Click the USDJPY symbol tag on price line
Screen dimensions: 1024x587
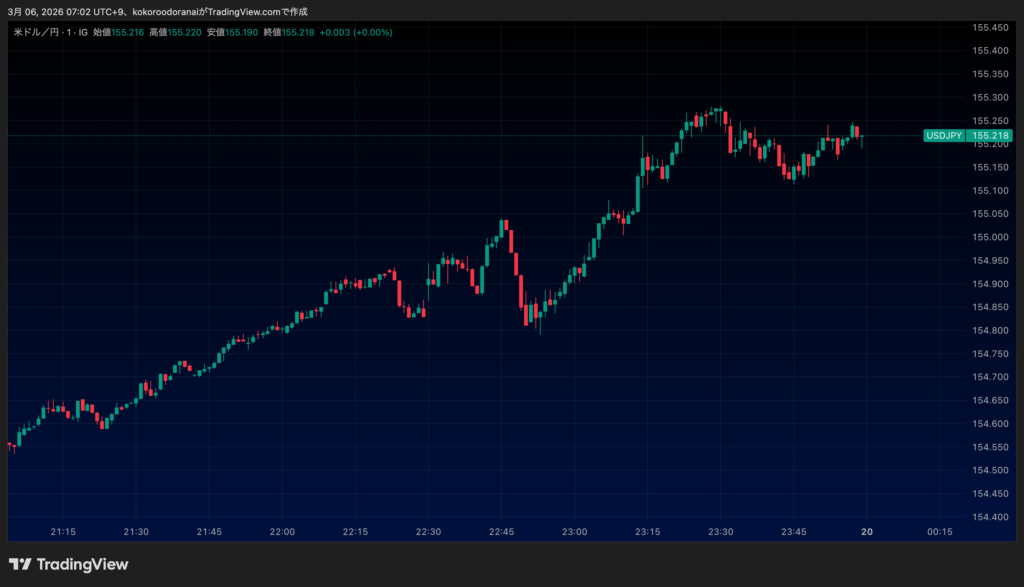[x=944, y=135]
